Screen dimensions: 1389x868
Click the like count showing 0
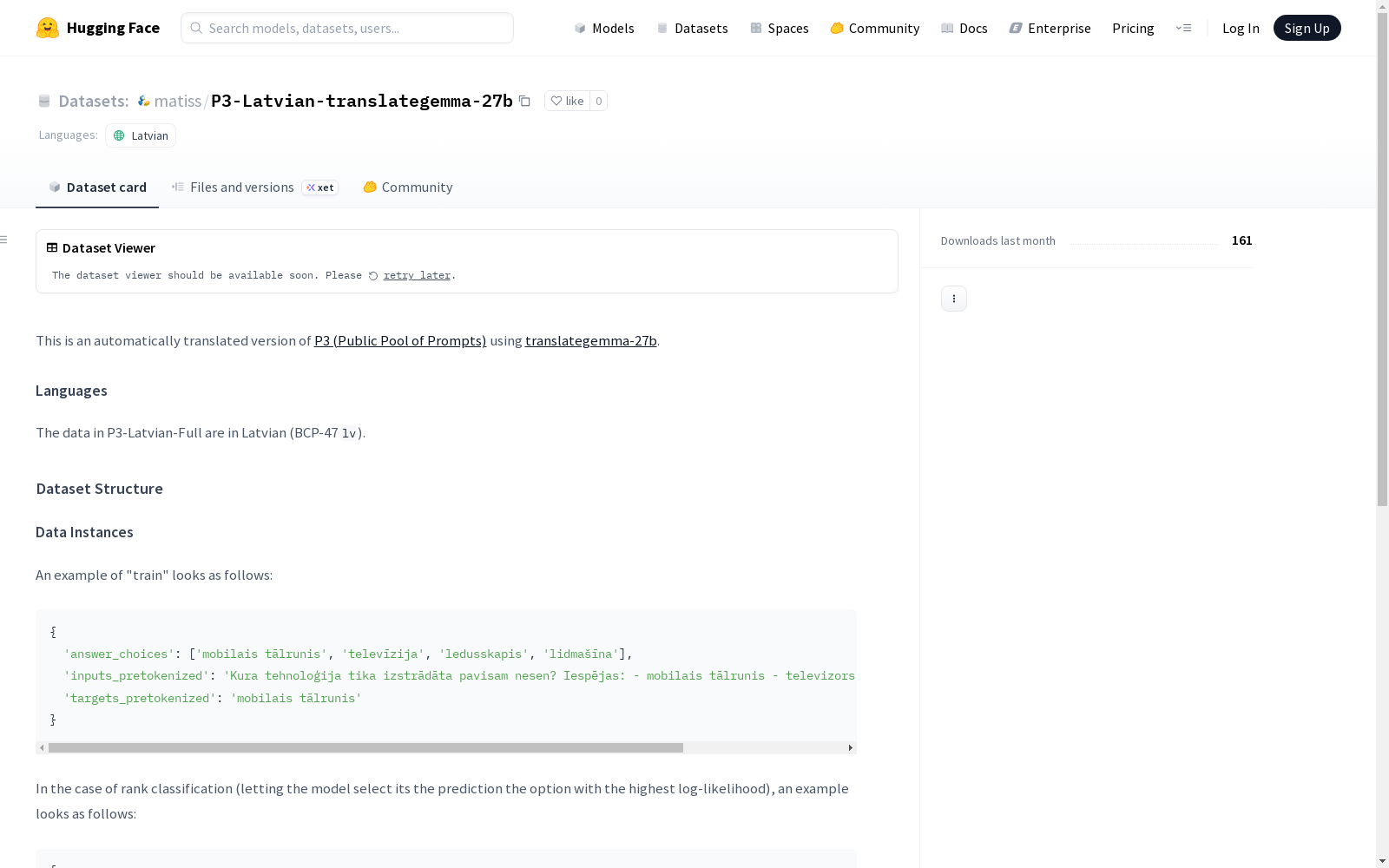pyautogui.click(x=598, y=101)
